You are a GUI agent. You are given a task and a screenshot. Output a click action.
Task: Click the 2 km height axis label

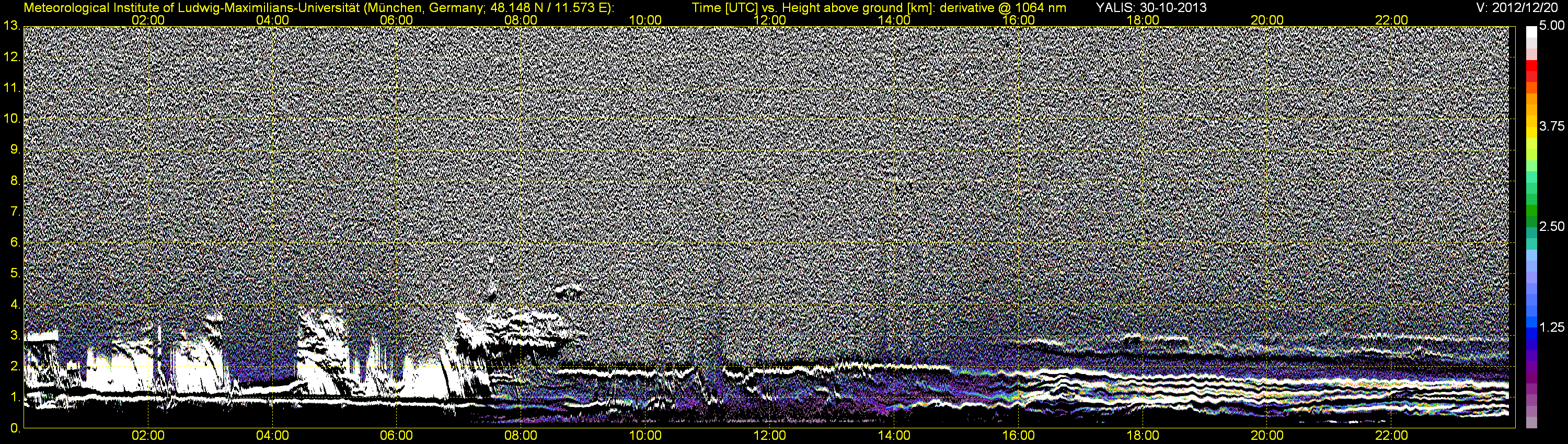(x=15, y=367)
